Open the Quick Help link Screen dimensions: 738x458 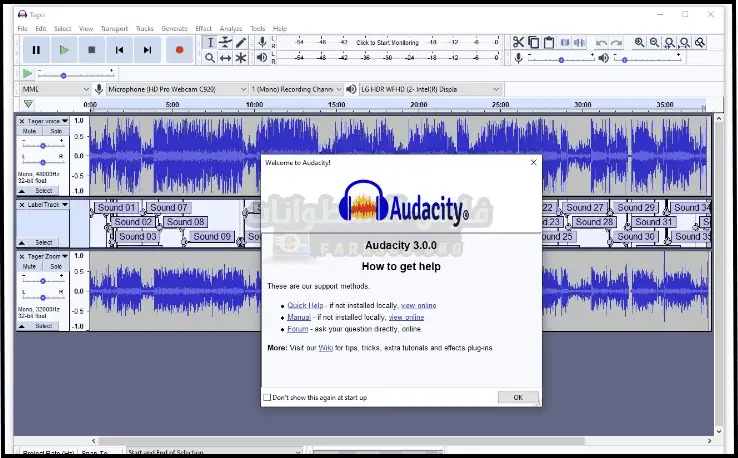[x=305, y=305]
